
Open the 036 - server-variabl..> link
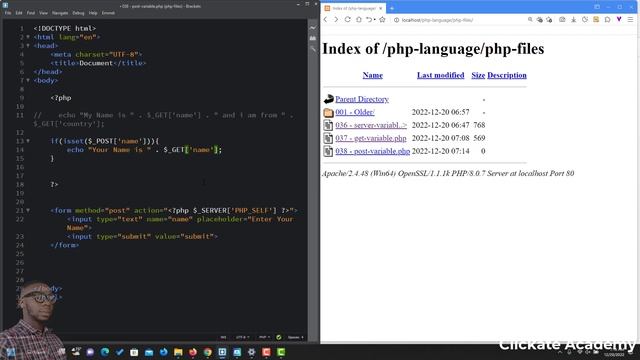click(371, 125)
